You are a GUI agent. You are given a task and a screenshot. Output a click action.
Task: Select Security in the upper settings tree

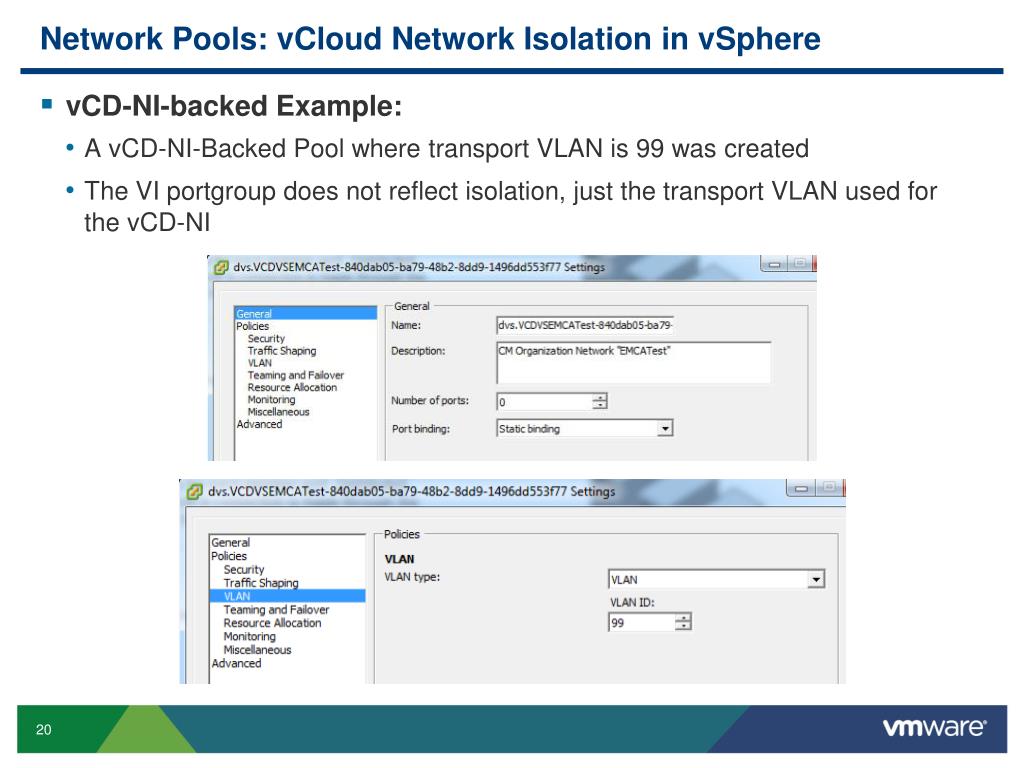(x=266, y=338)
